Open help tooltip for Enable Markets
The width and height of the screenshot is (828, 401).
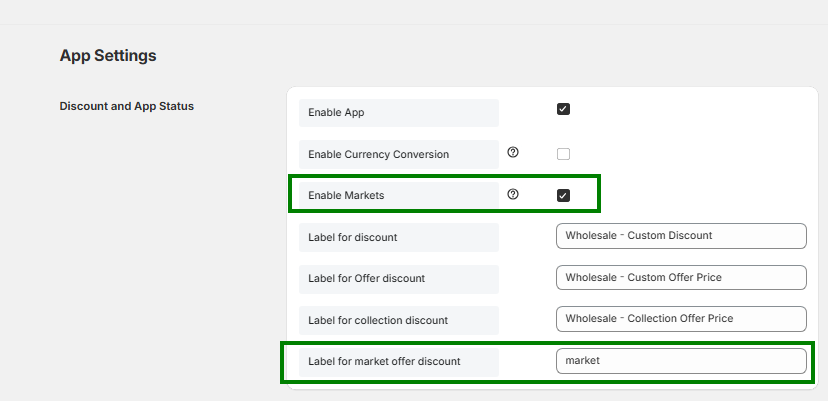point(513,194)
